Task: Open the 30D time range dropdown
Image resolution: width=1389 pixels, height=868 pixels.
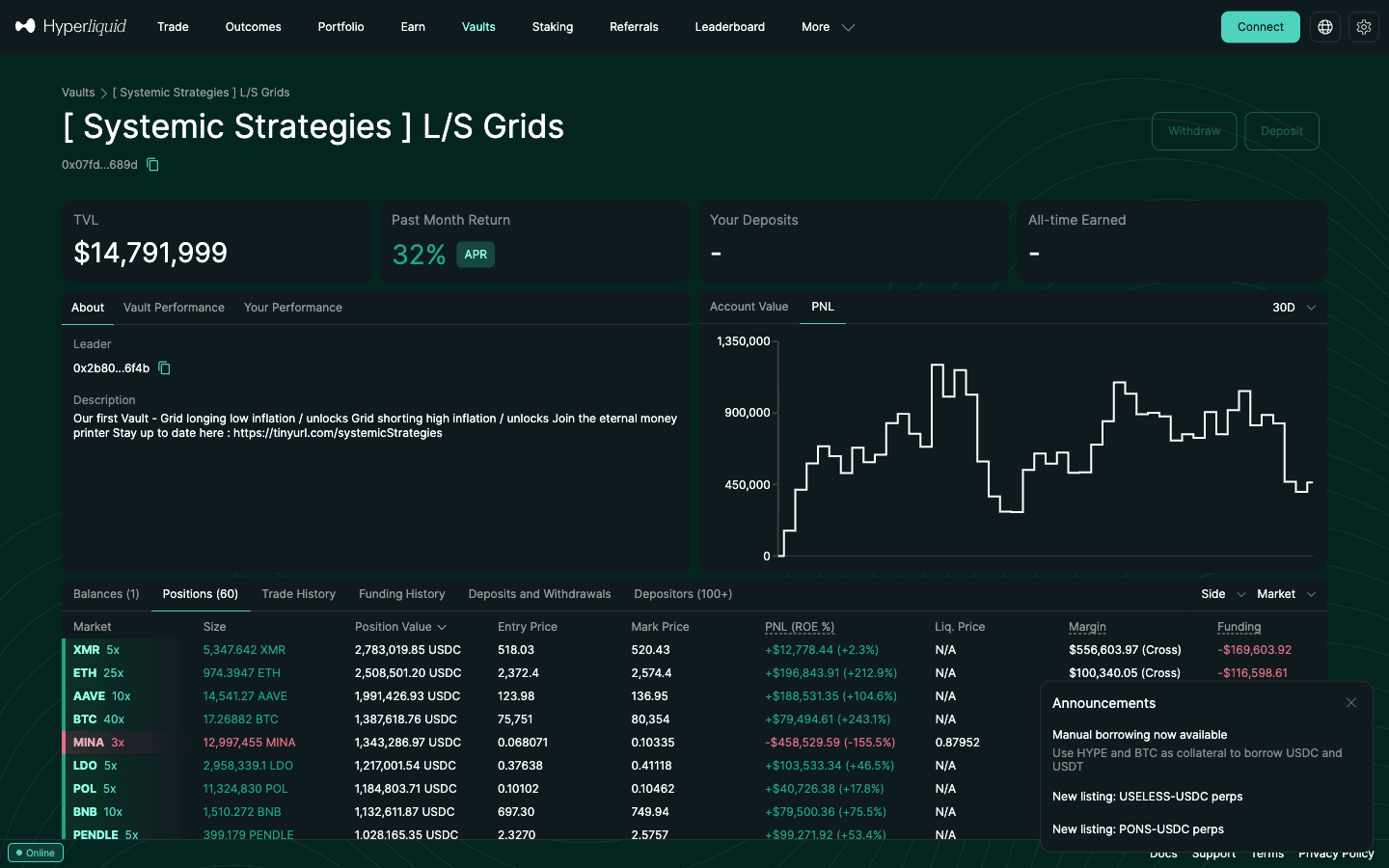Action: [1294, 308]
